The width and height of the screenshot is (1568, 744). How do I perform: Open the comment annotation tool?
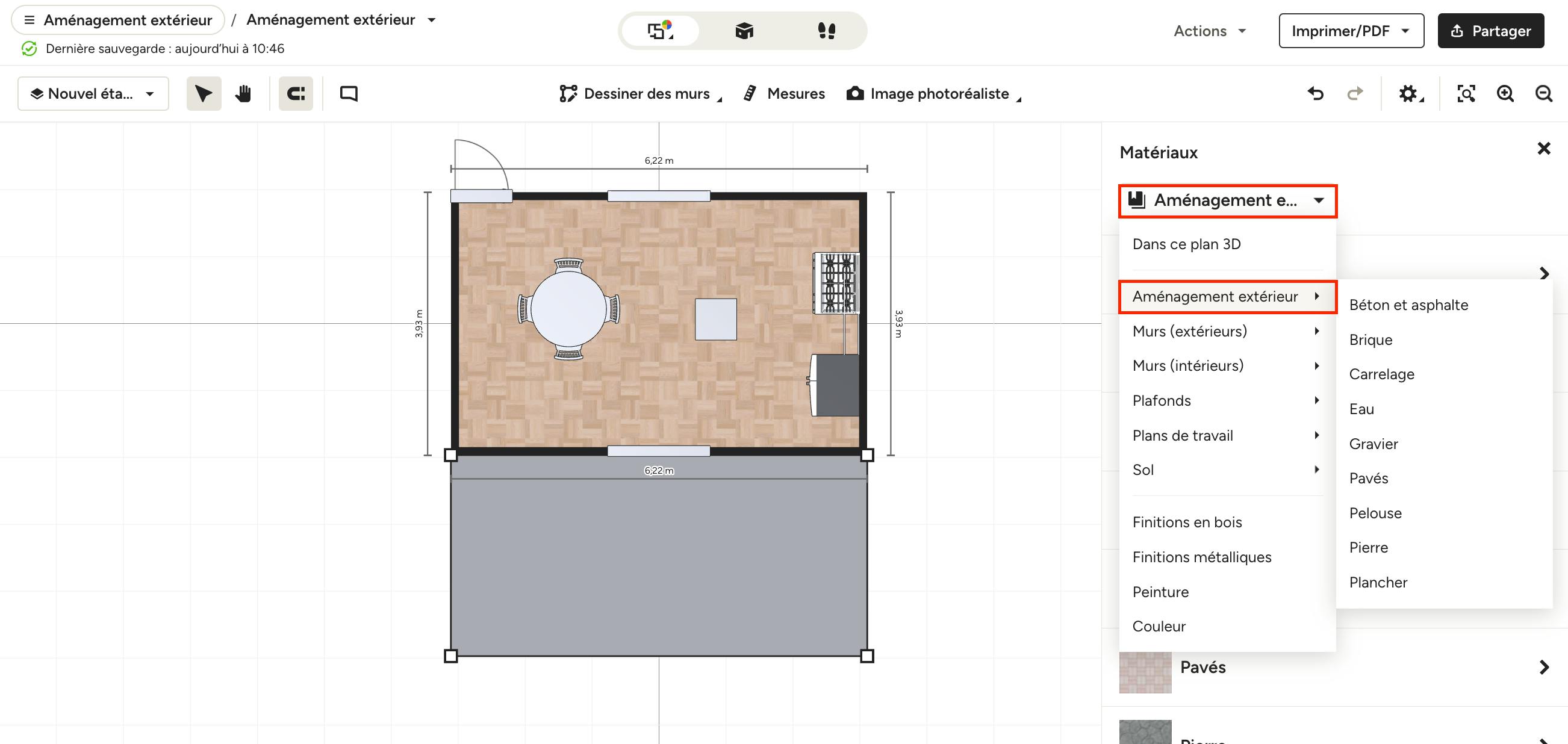(x=349, y=94)
